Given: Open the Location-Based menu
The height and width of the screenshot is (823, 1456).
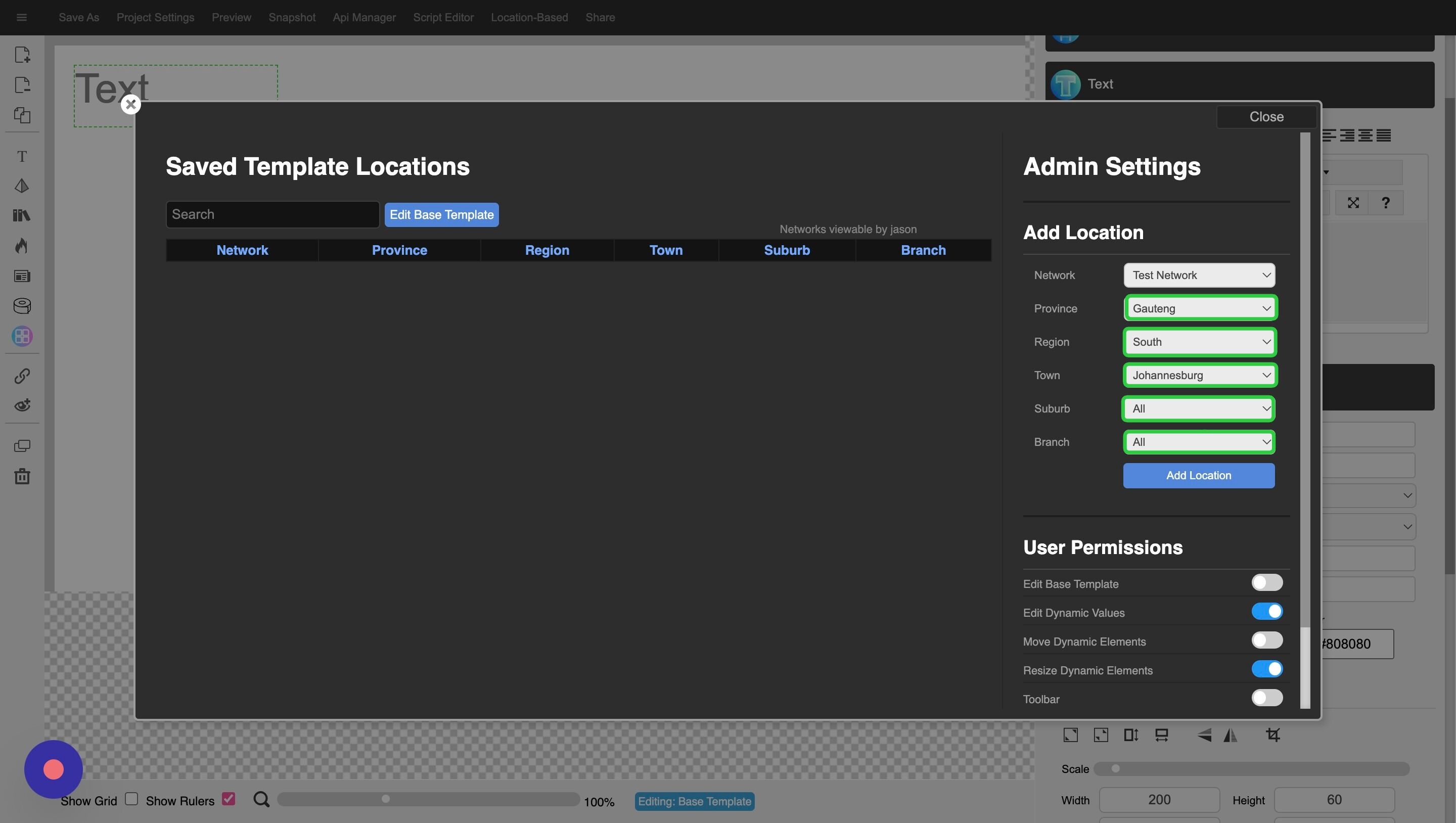Looking at the screenshot, I should (x=529, y=18).
